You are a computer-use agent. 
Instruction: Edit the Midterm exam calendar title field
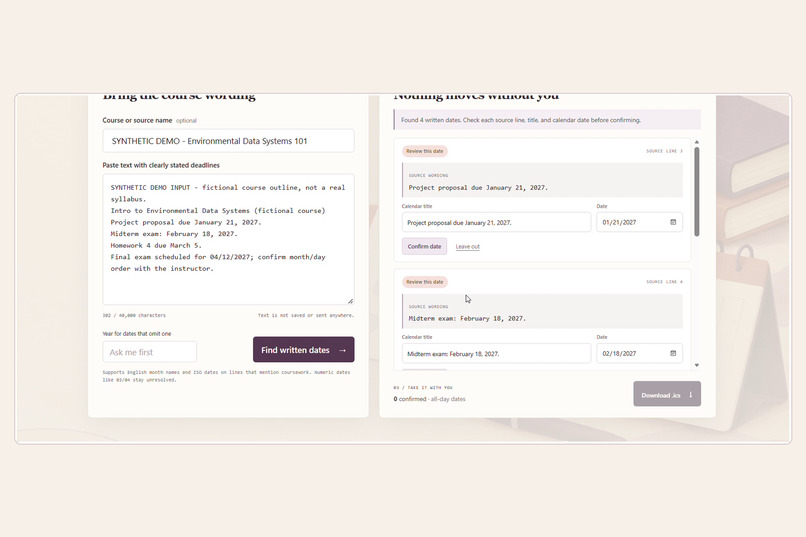[x=496, y=354]
